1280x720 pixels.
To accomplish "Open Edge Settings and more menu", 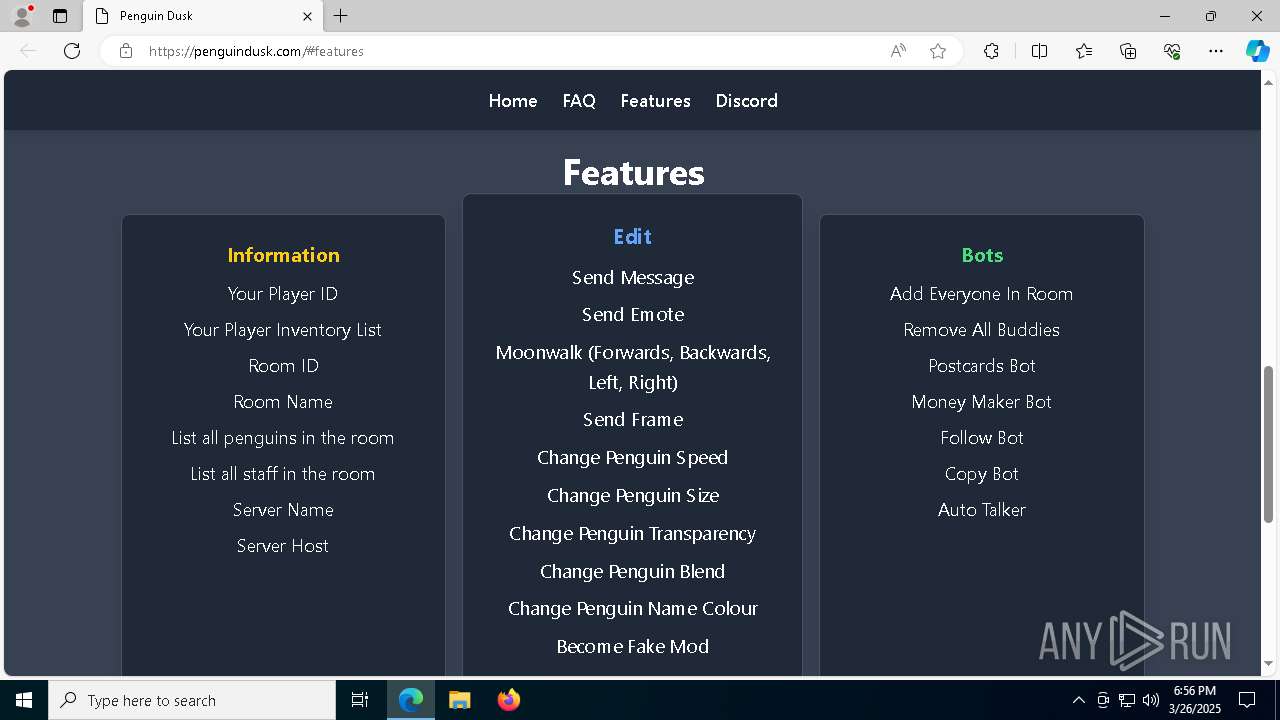I will pyautogui.click(x=1216, y=51).
